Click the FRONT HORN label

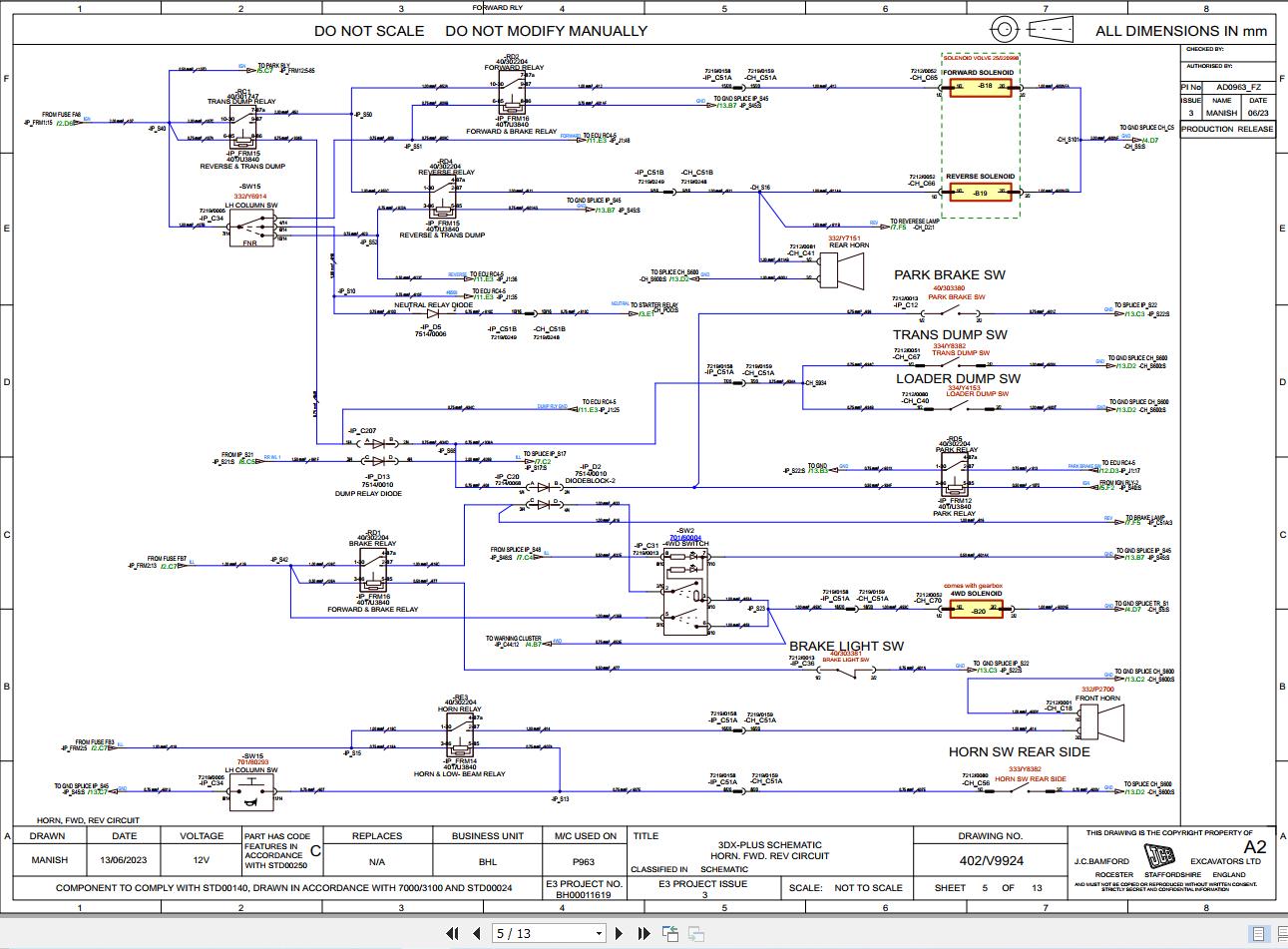tap(1097, 698)
